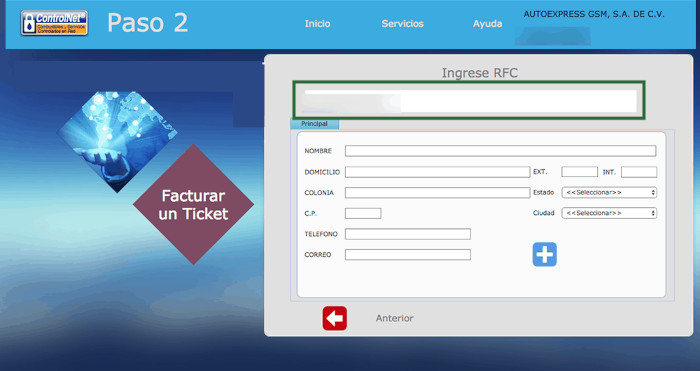This screenshot has height=371, width=700.
Task: Click the INT. number field
Action: pyautogui.click(x=639, y=172)
